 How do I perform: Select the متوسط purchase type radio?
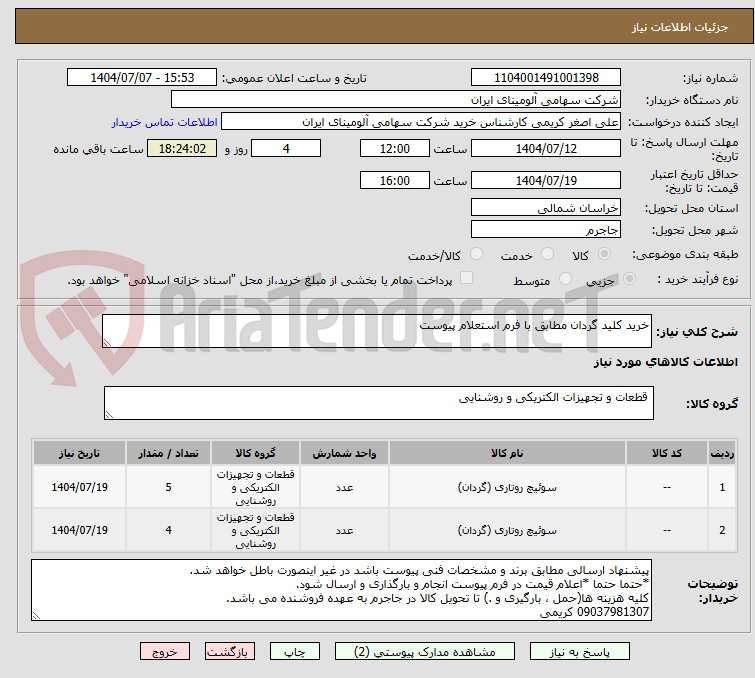[565, 279]
